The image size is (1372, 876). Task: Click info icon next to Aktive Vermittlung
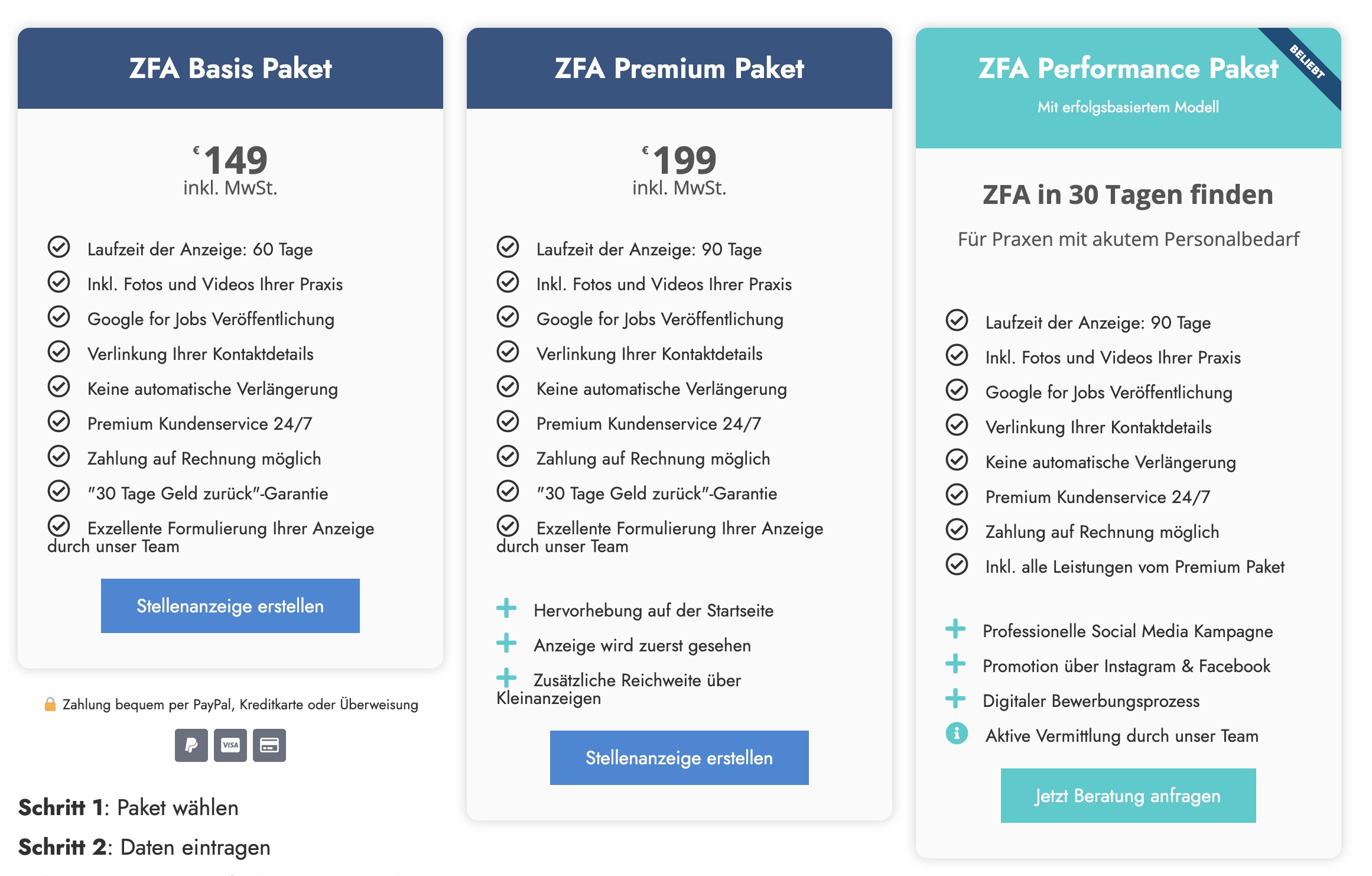(x=957, y=734)
